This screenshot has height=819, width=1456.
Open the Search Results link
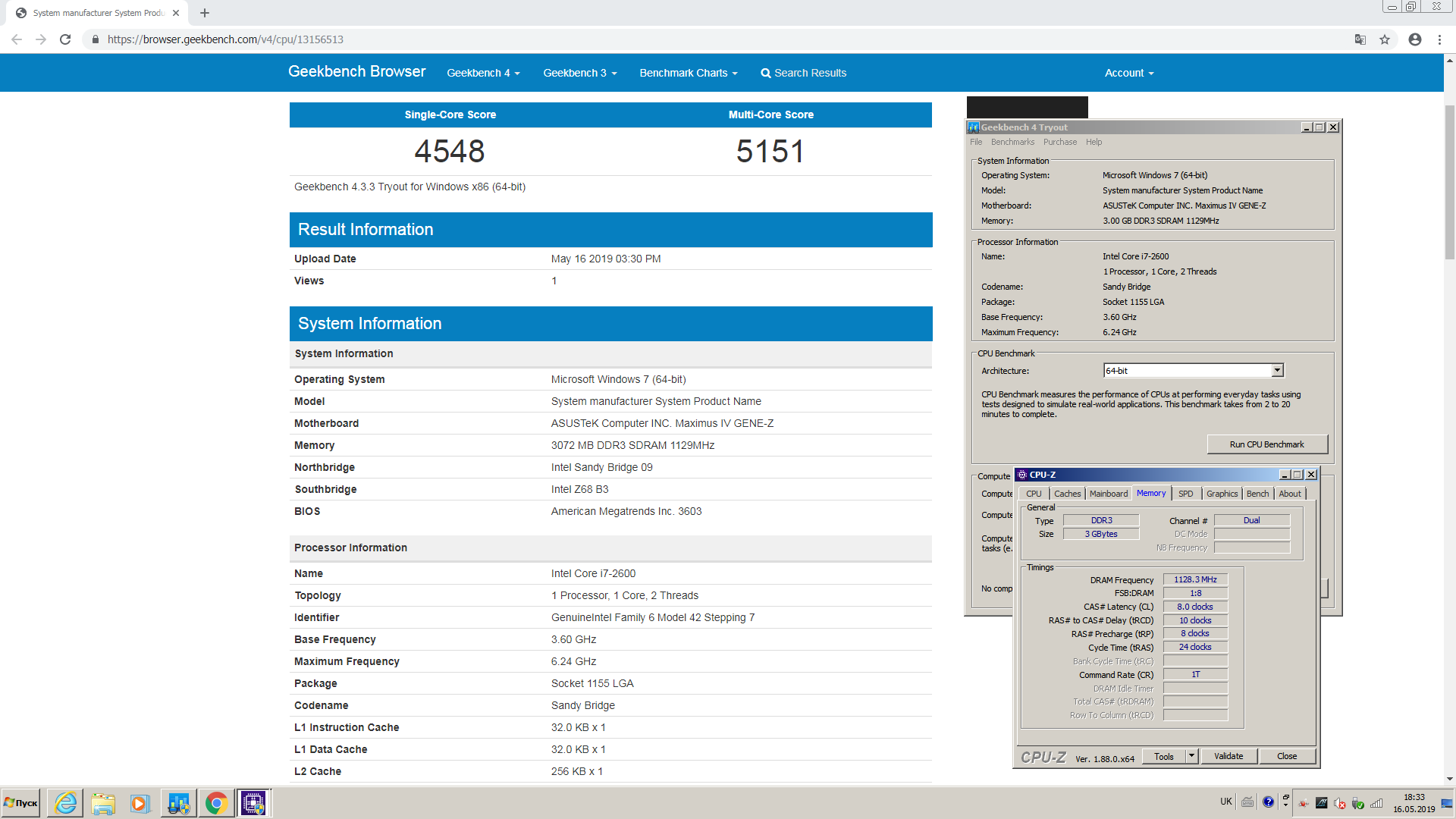click(x=804, y=73)
